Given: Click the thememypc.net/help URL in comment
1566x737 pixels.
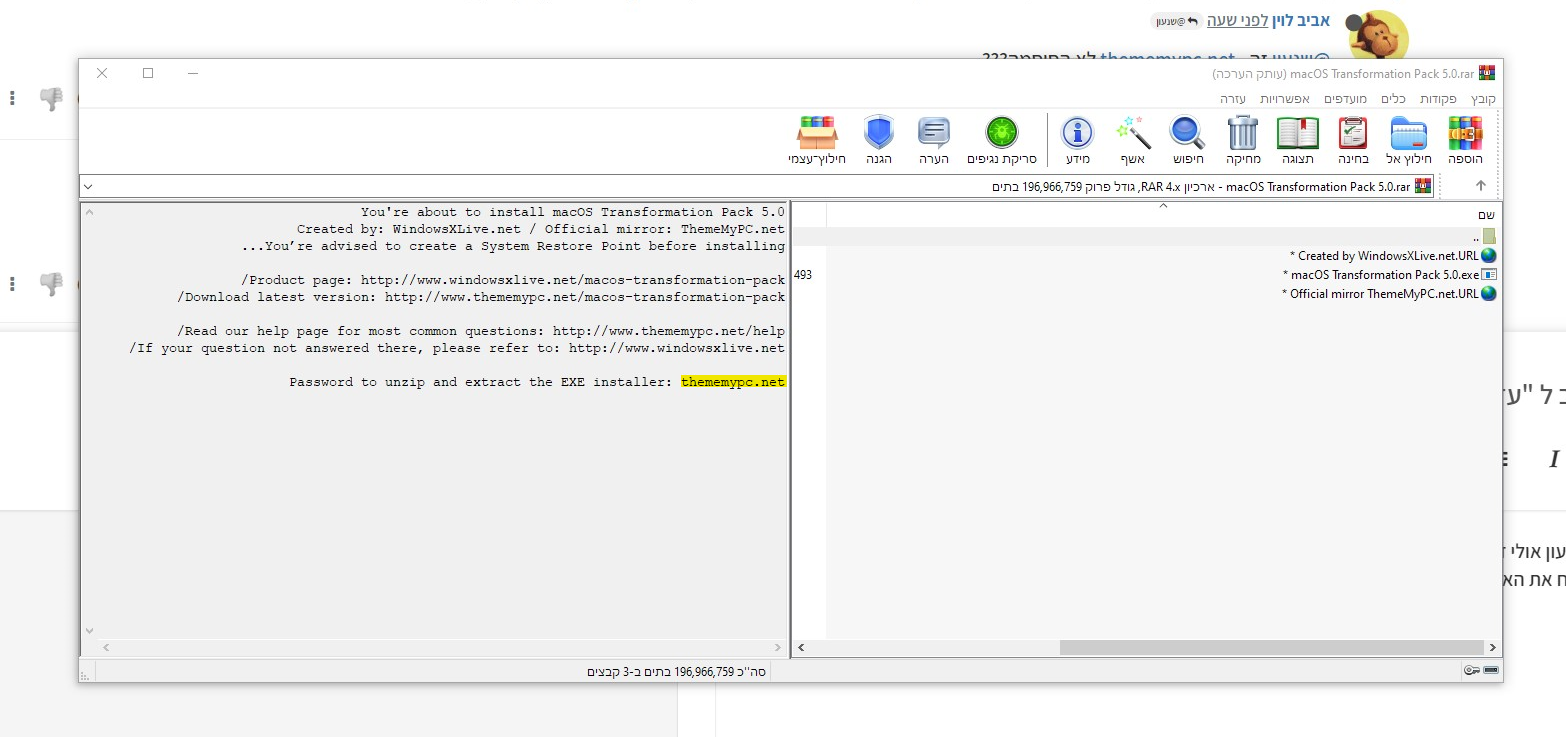Looking at the screenshot, I should (669, 331).
